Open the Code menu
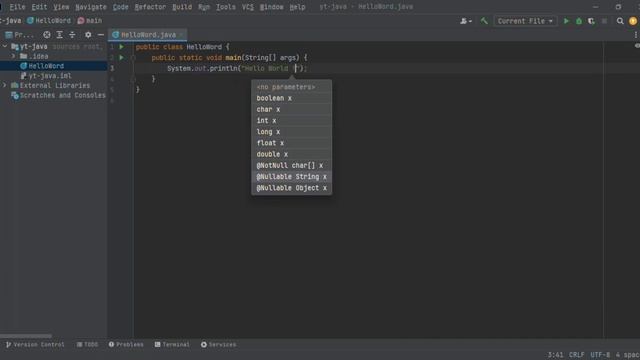The height and width of the screenshot is (360, 640). coord(120,7)
